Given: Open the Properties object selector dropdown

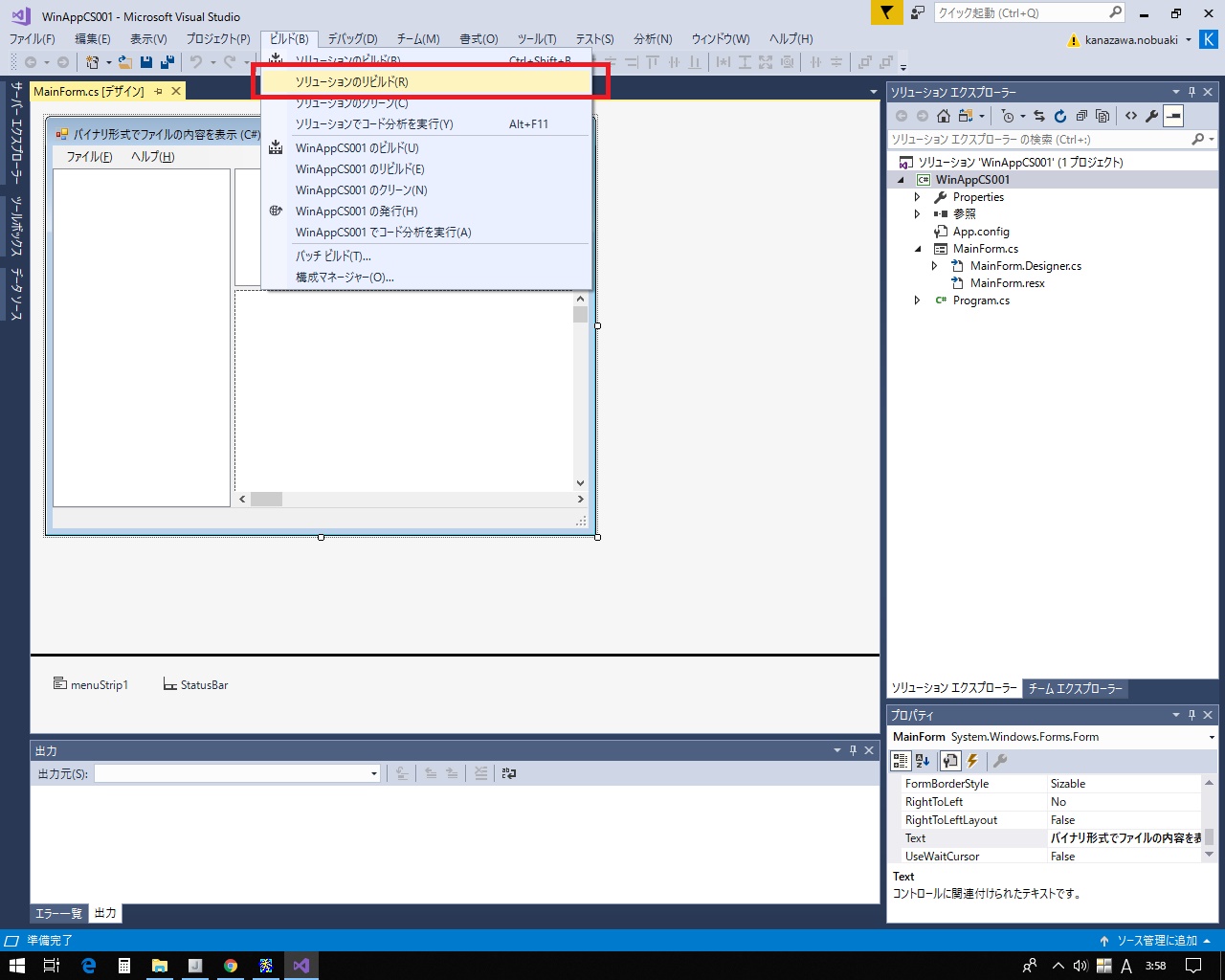Looking at the screenshot, I should [x=1212, y=737].
